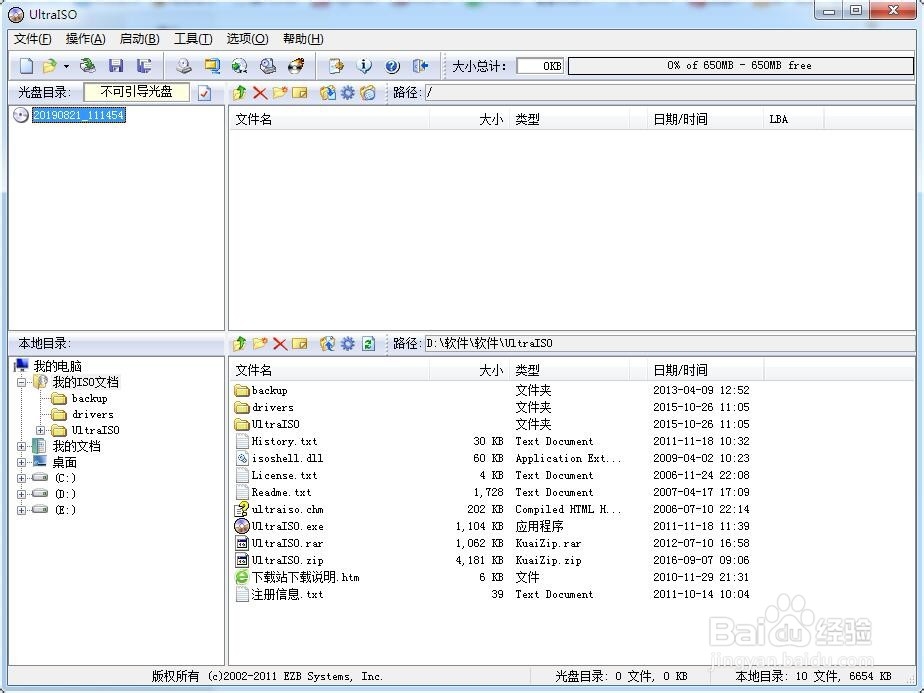Click the Up folder icon in disc pane toolbar
Image resolution: width=924 pixels, height=693 pixels.
pyautogui.click(x=239, y=93)
